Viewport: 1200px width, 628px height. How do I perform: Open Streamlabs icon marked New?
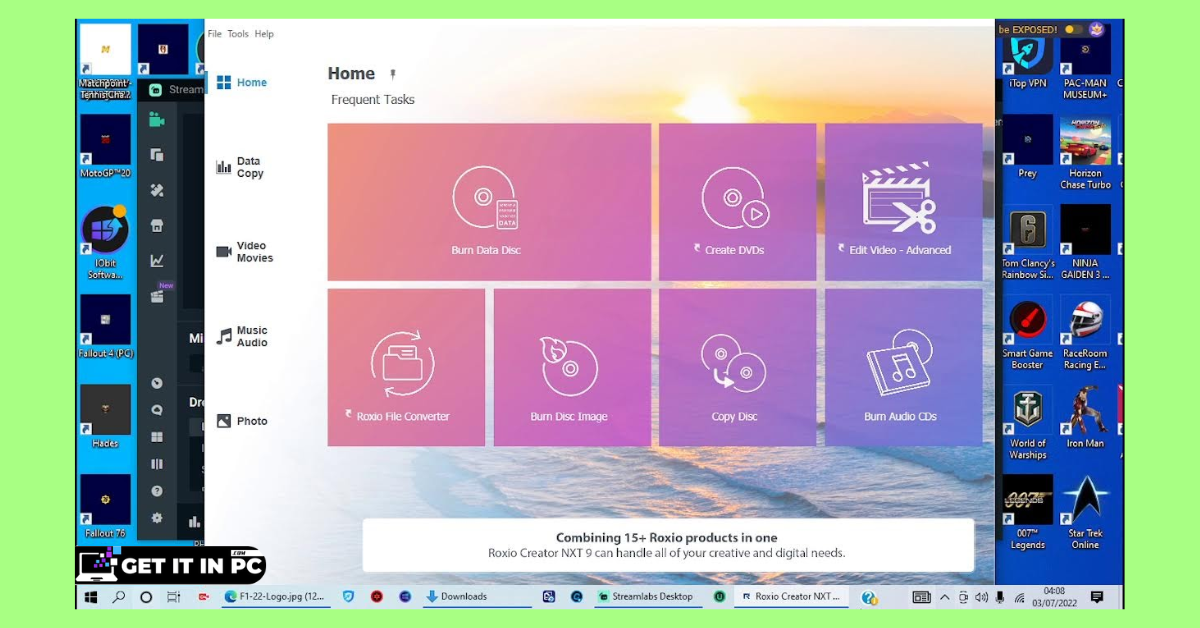(157, 295)
